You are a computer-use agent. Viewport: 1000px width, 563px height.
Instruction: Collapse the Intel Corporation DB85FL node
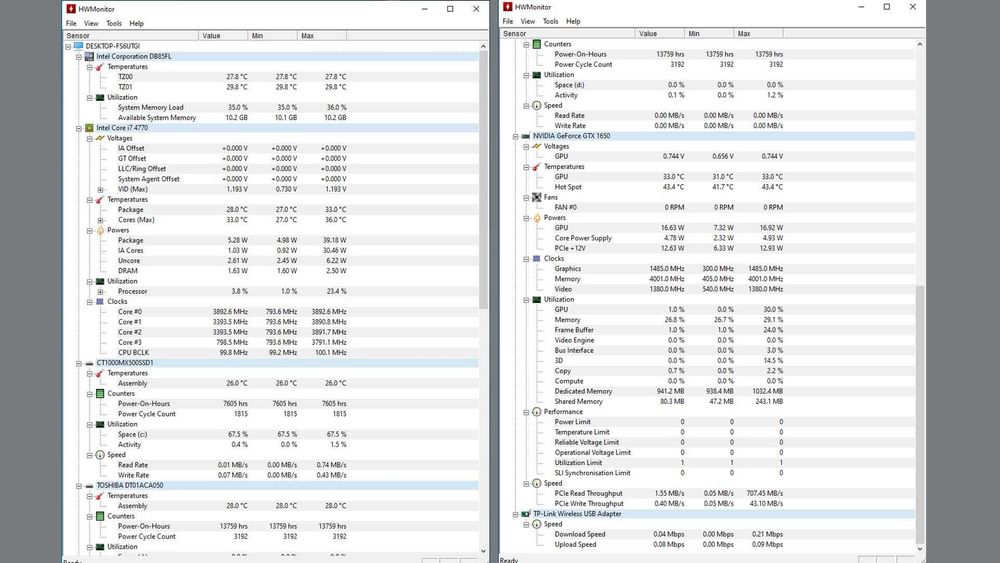[x=79, y=57]
